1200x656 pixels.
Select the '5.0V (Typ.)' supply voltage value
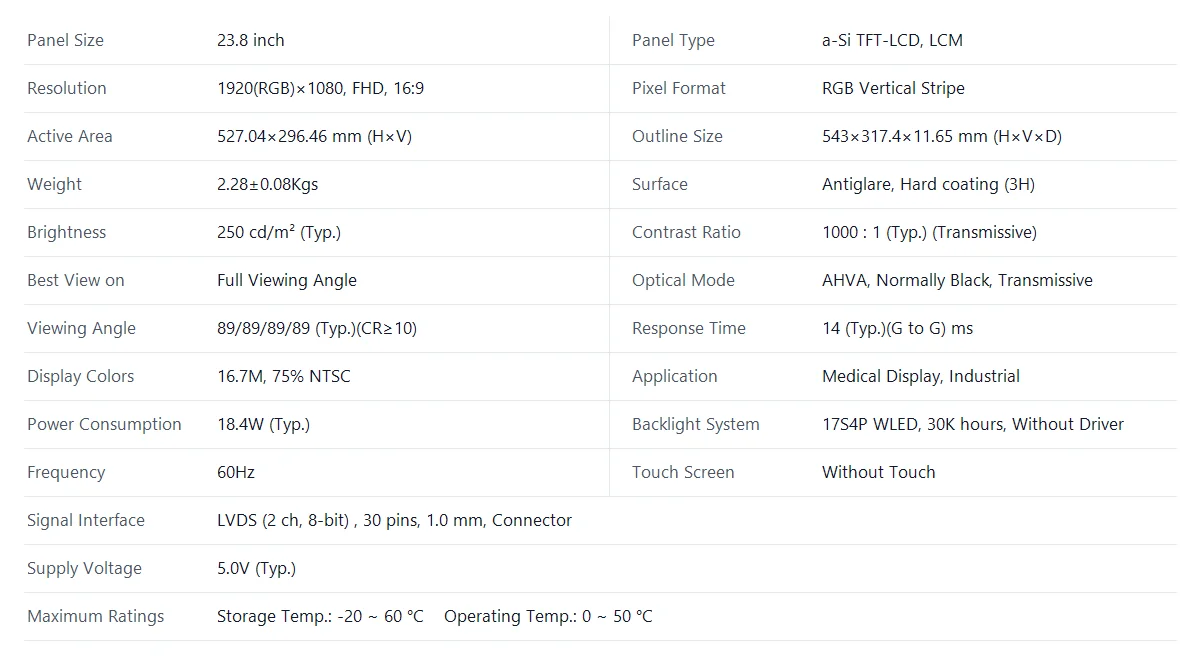256,568
